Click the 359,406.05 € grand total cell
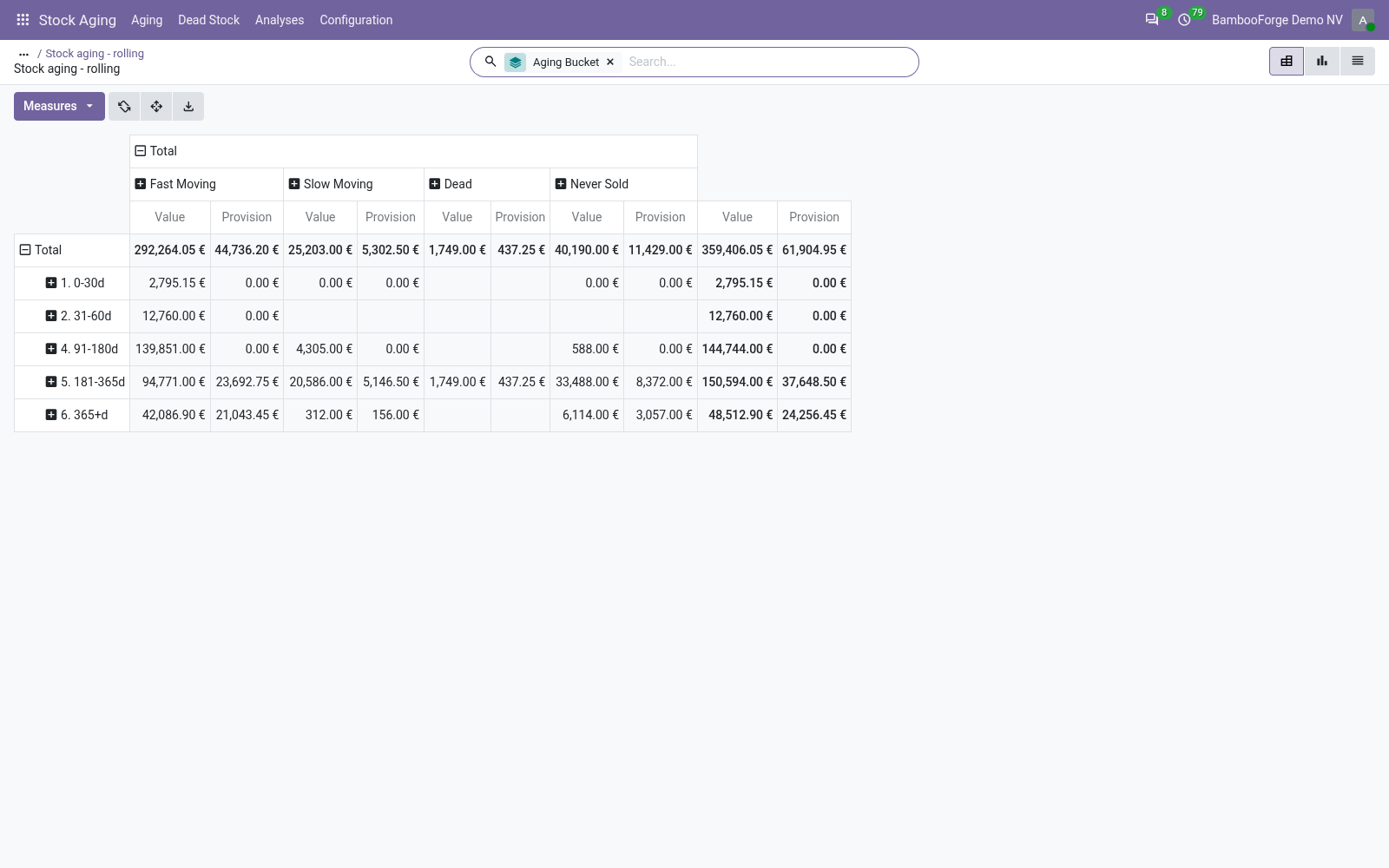 737,250
